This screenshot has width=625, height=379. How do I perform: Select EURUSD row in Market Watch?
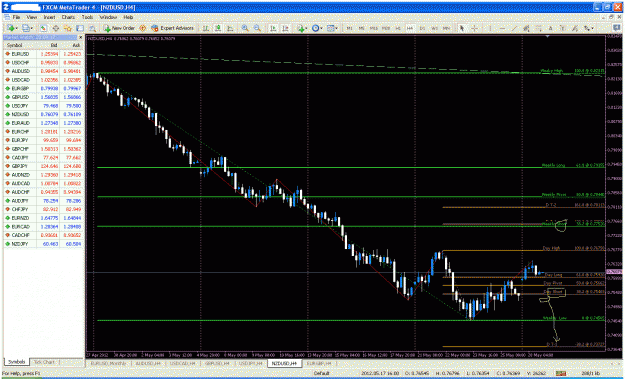pyautogui.click(x=43, y=54)
